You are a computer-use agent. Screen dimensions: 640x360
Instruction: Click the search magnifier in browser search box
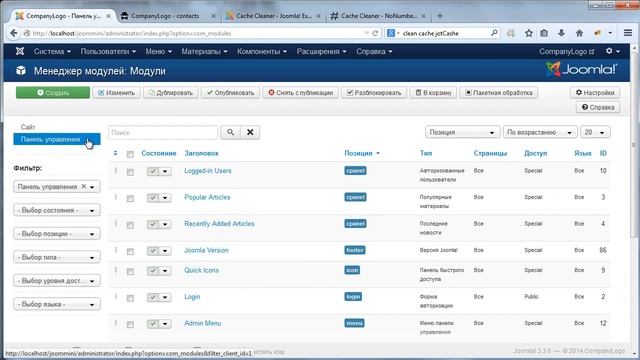(494, 33)
